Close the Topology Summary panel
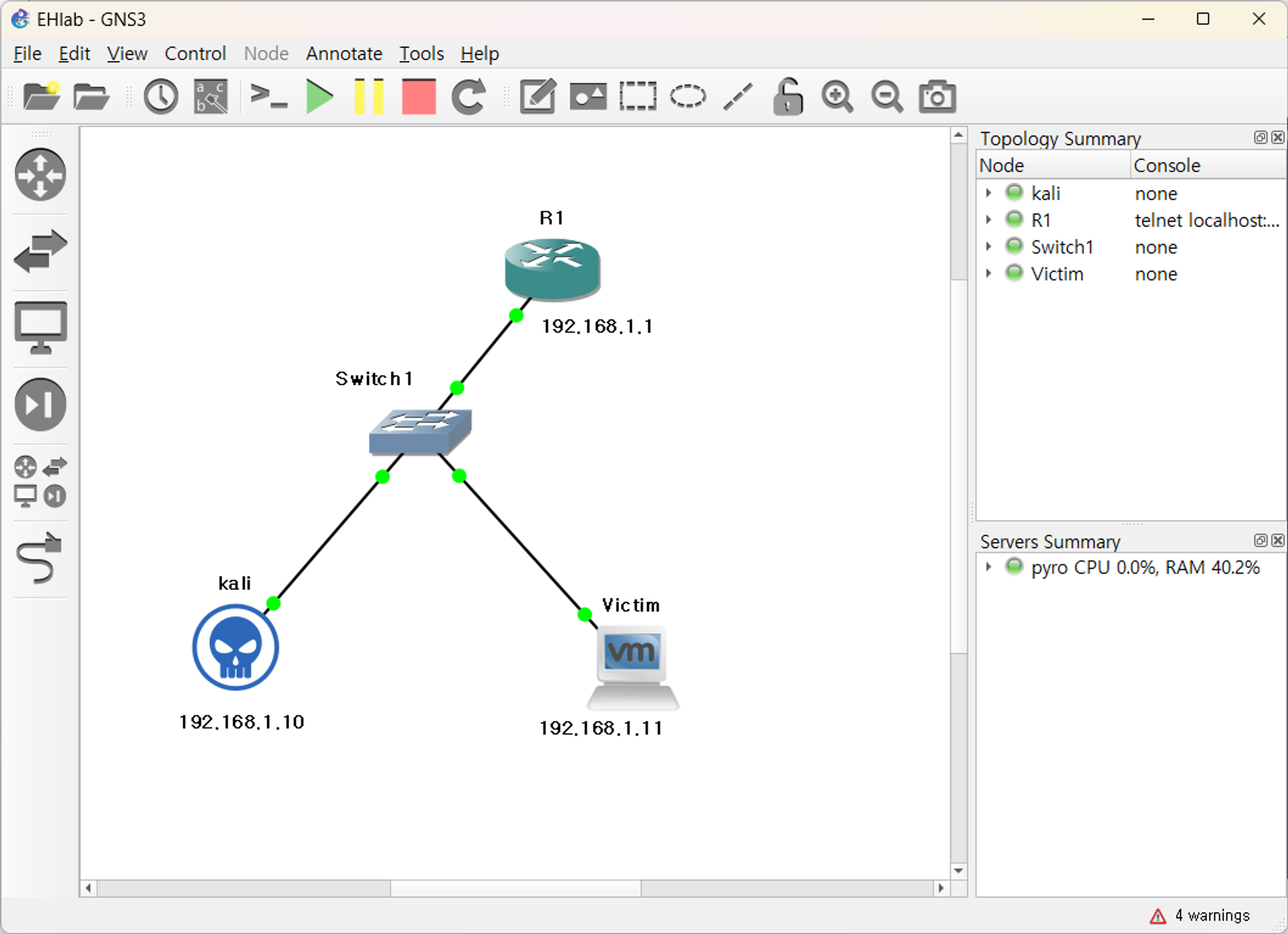The width and height of the screenshot is (1288, 934). click(x=1278, y=137)
